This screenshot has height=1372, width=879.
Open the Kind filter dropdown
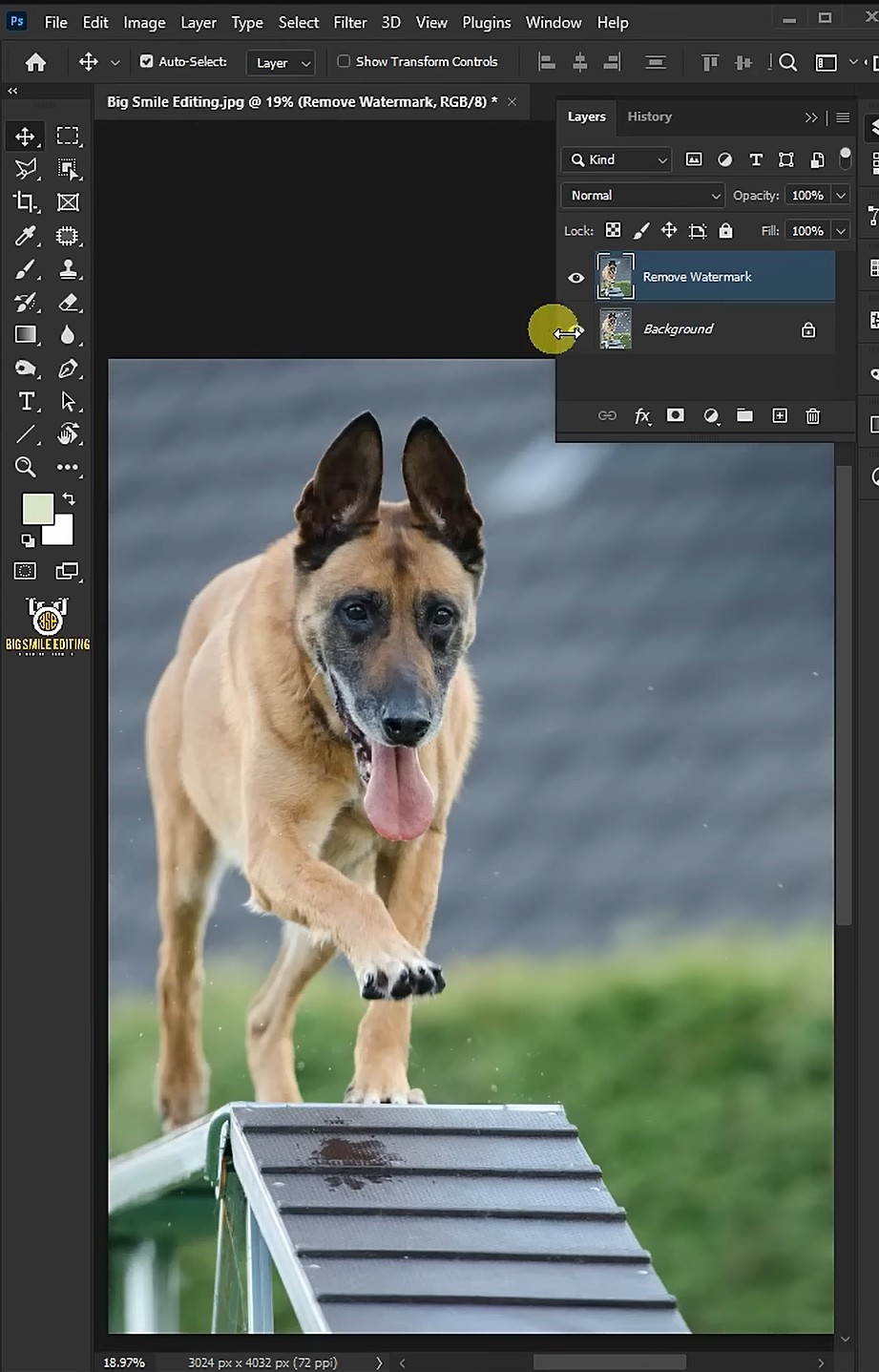[x=617, y=159]
